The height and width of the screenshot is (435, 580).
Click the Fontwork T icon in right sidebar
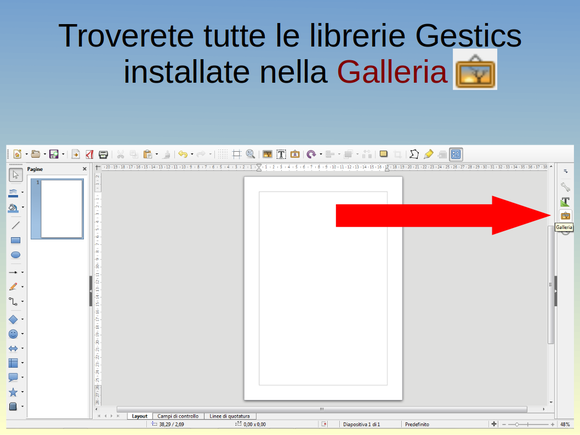[x=565, y=202]
